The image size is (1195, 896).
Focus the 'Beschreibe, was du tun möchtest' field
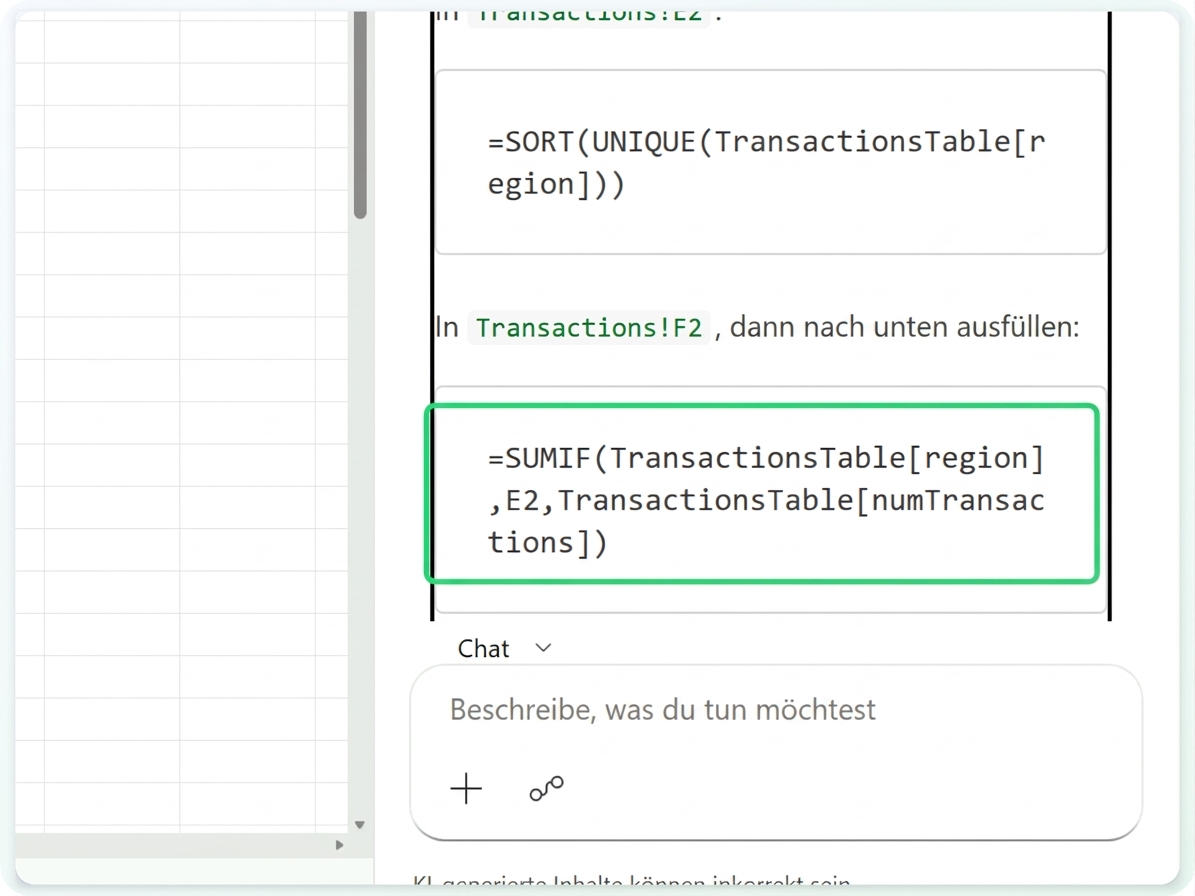pos(776,710)
